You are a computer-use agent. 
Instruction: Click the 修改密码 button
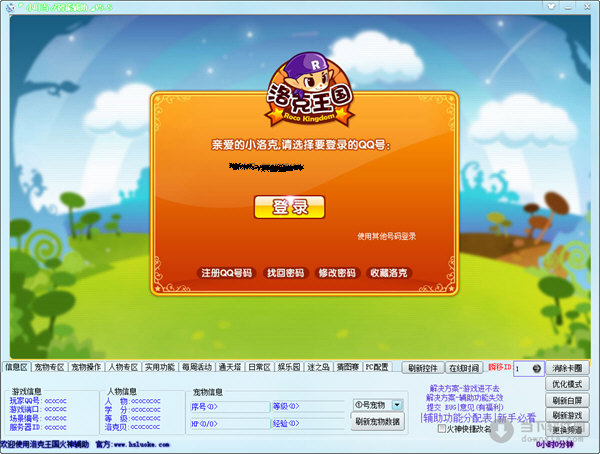337,273
